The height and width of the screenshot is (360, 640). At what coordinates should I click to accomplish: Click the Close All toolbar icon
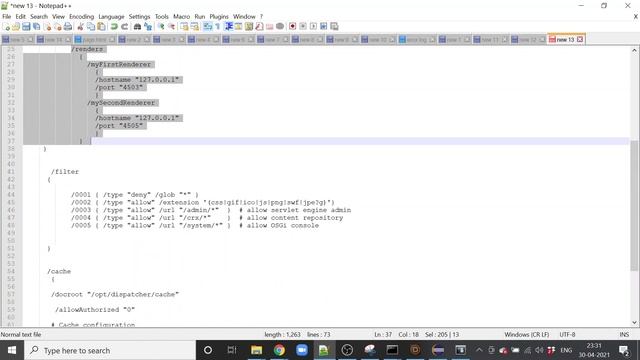click(x=58, y=27)
